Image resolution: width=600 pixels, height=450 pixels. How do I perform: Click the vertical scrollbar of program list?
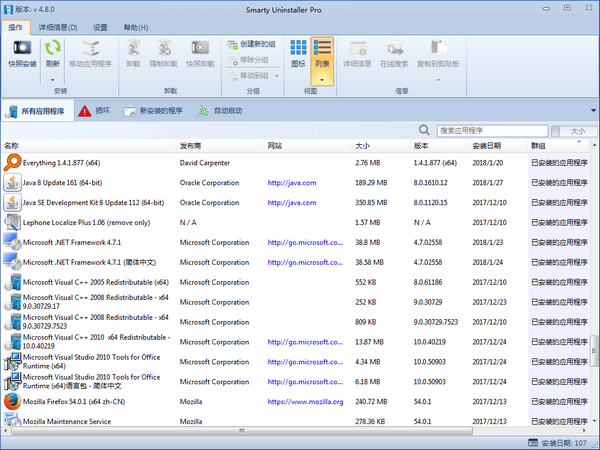click(594, 280)
